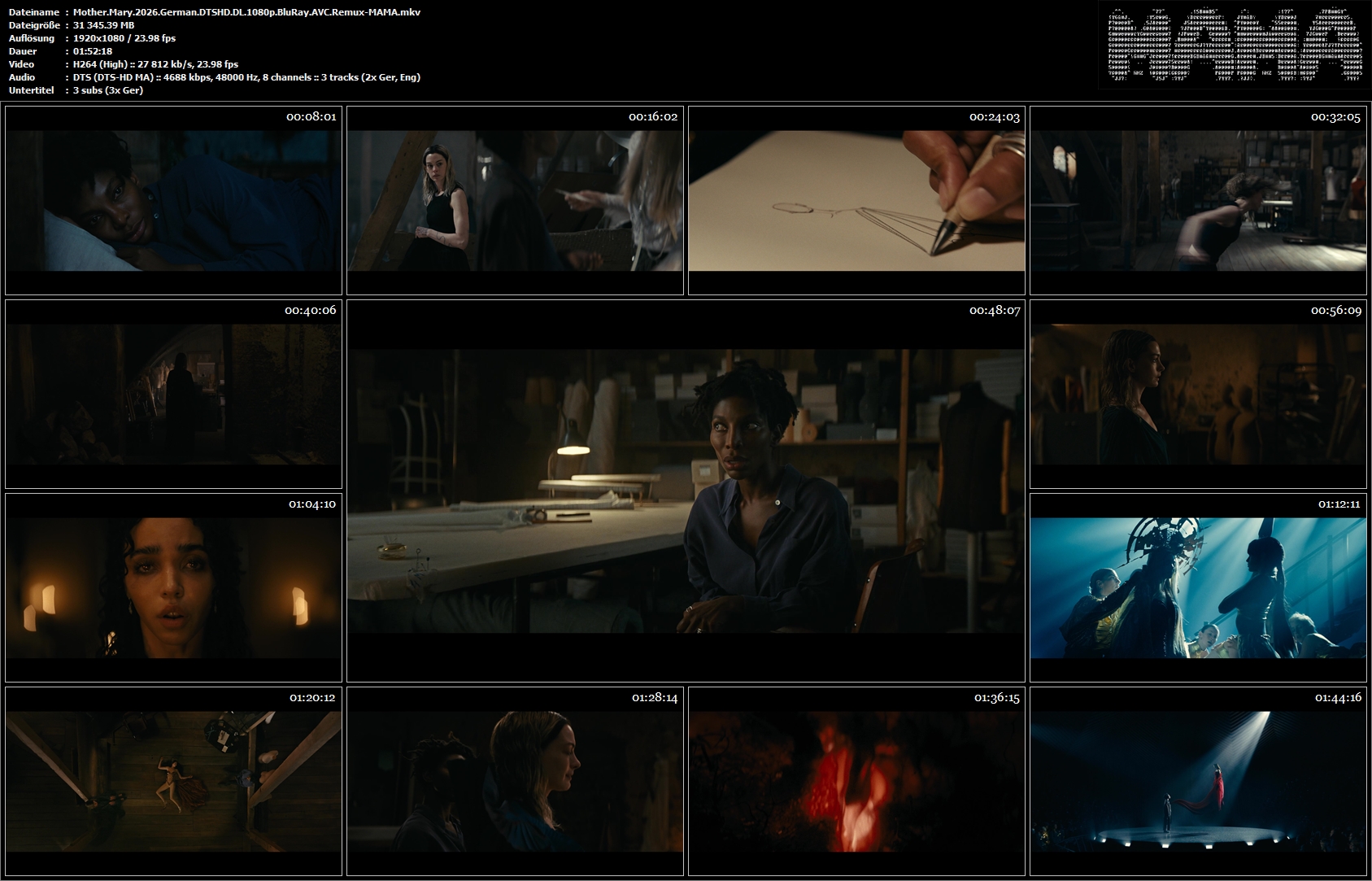Screen dimensions: 1372x881
Task: Select the blue stage thumbnail at 01:12:11
Action: pos(1198,587)
